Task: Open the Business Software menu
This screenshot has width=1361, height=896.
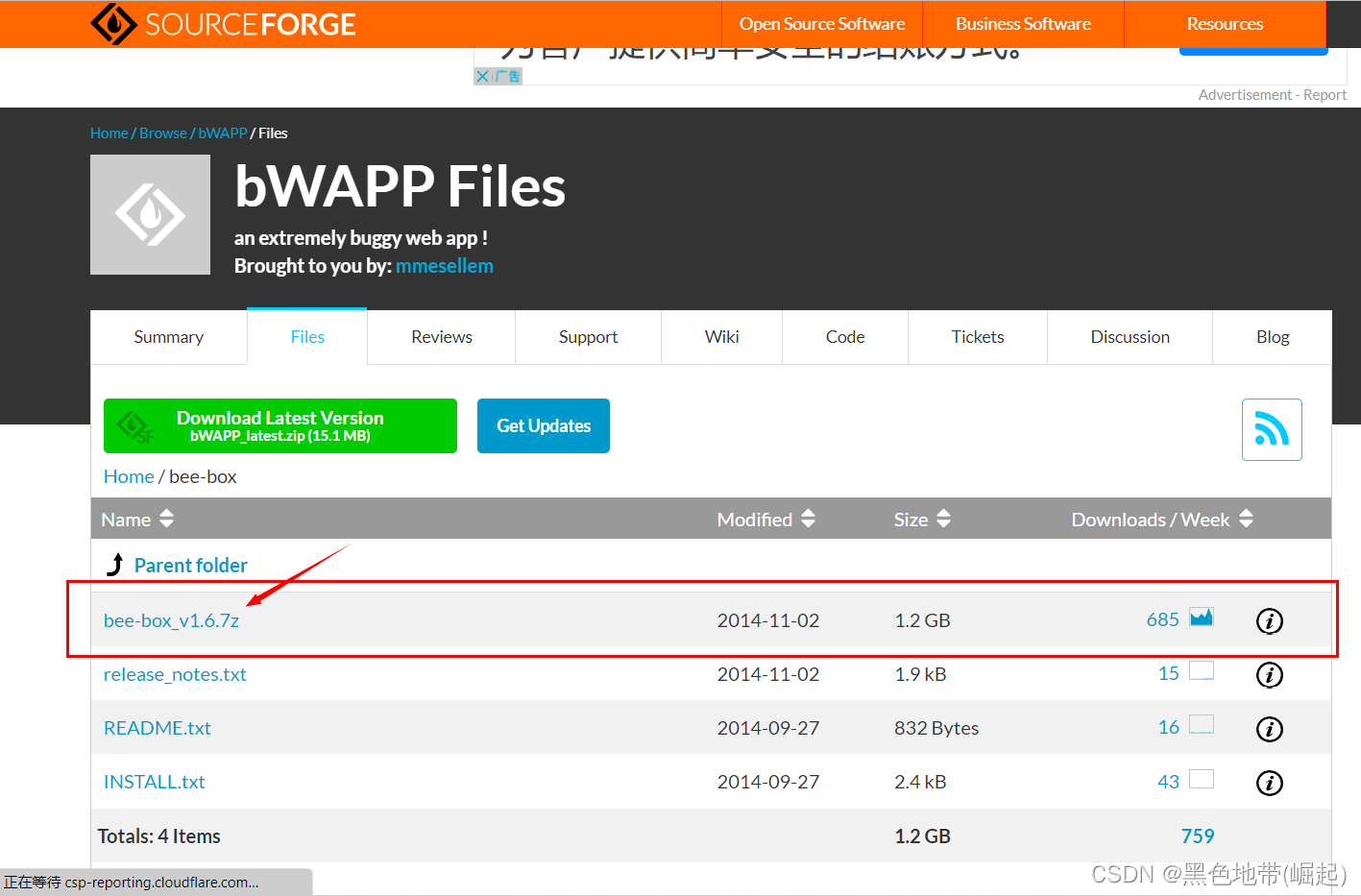Action: [x=1023, y=24]
